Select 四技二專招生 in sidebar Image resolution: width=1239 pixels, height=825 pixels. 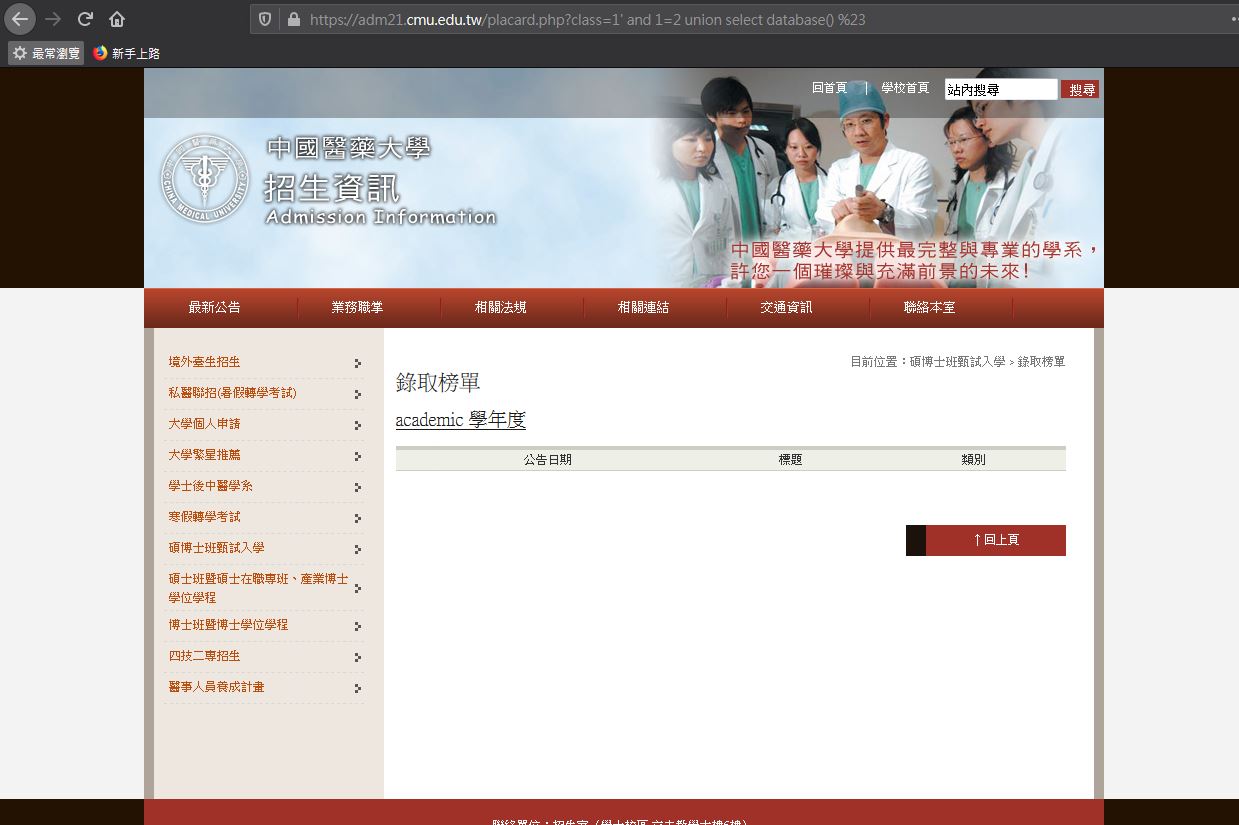(204, 656)
